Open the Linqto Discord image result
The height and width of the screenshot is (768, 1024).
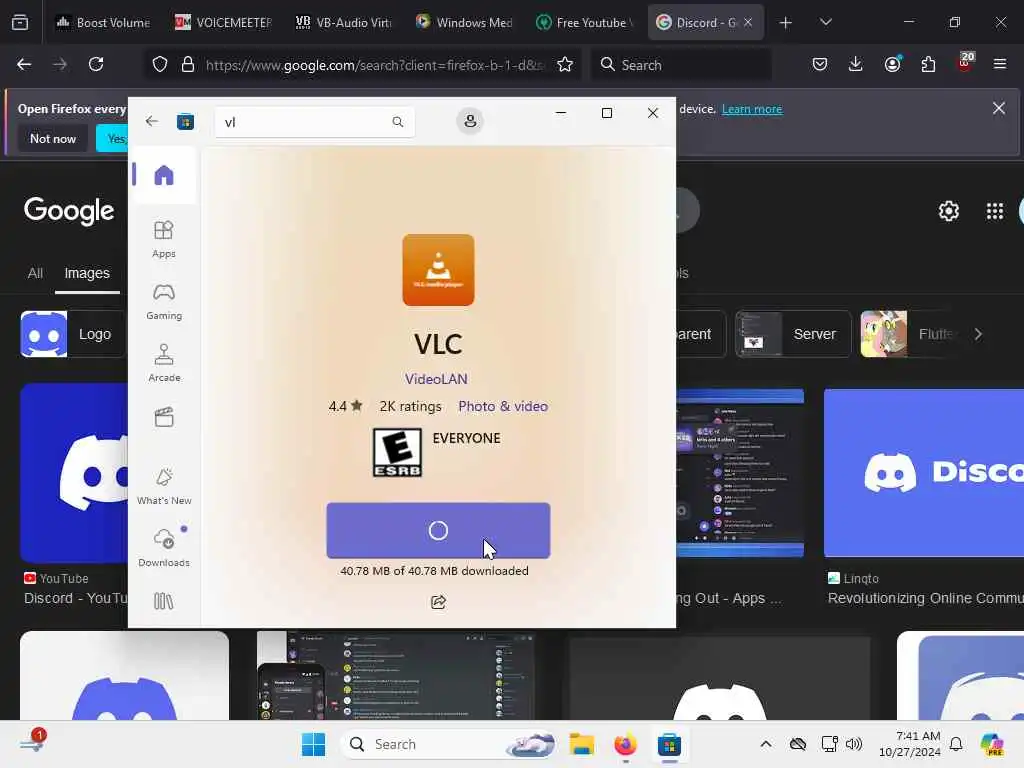click(x=923, y=473)
